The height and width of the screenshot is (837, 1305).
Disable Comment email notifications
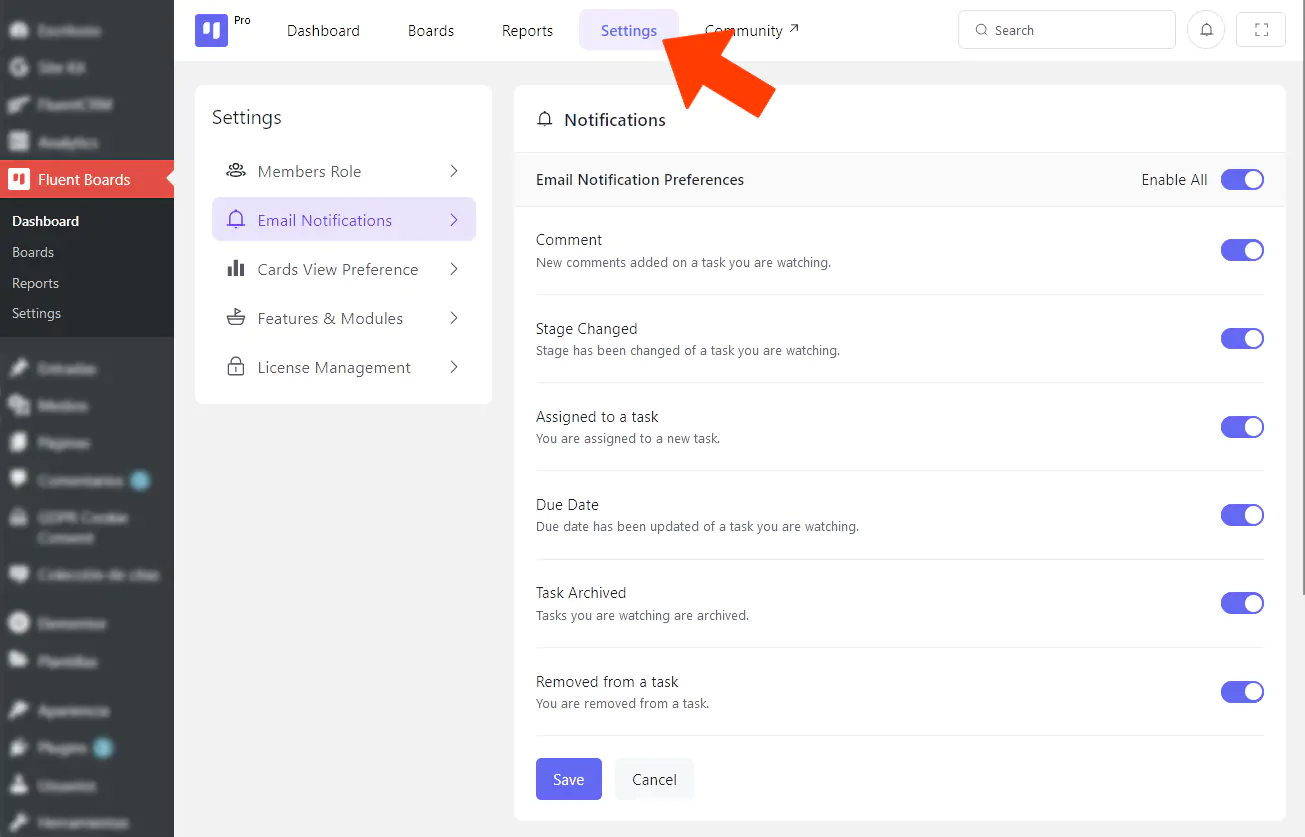(1242, 250)
